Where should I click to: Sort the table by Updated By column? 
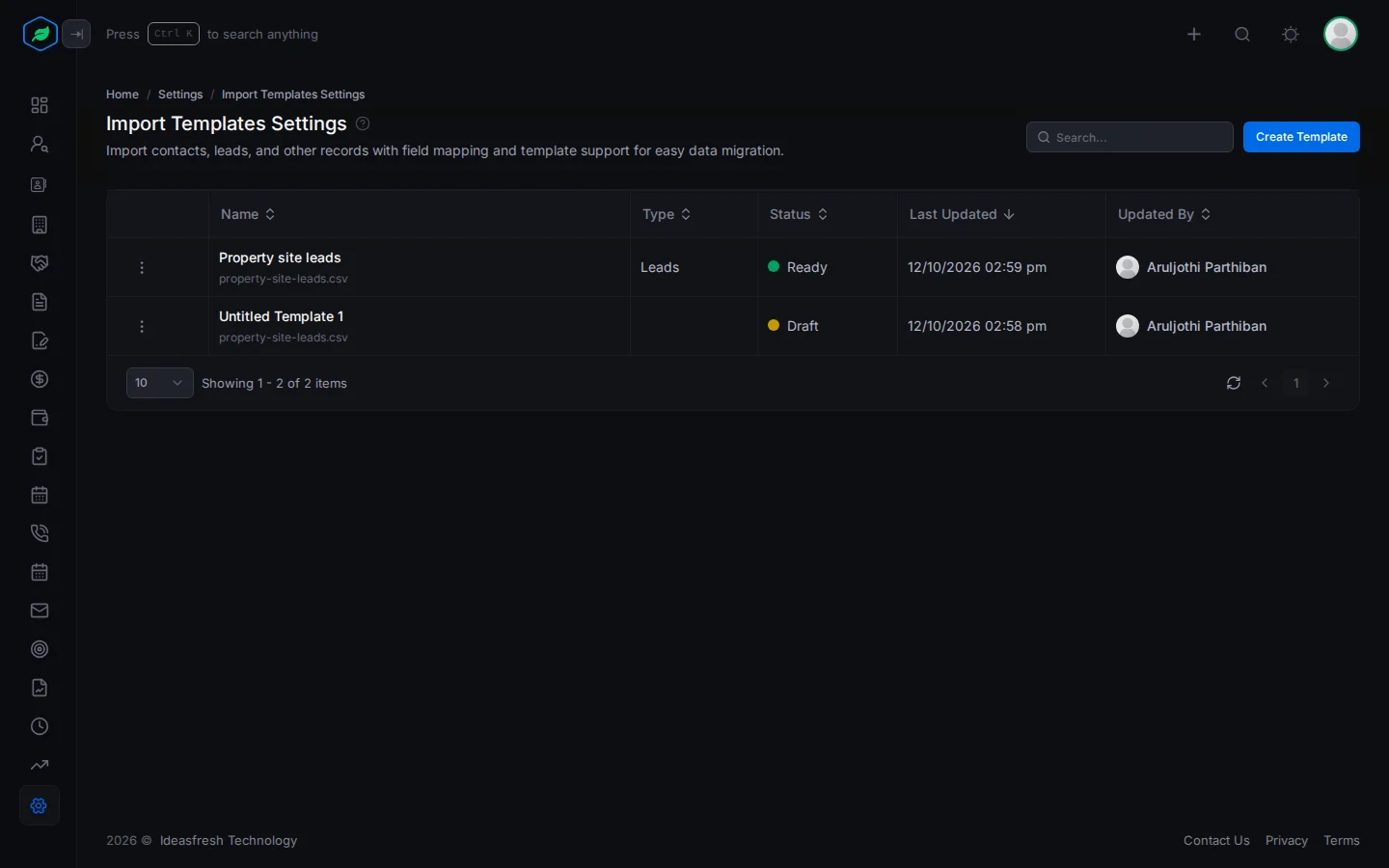[1164, 214]
